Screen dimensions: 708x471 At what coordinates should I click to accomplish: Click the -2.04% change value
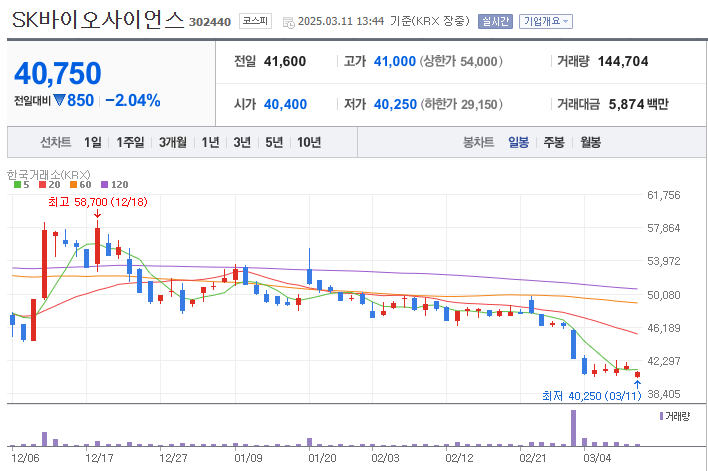pyautogui.click(x=133, y=100)
